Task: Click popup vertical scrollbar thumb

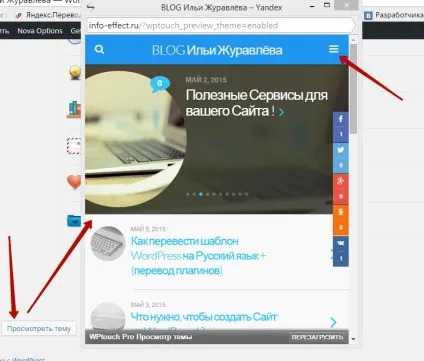Action: [353, 88]
